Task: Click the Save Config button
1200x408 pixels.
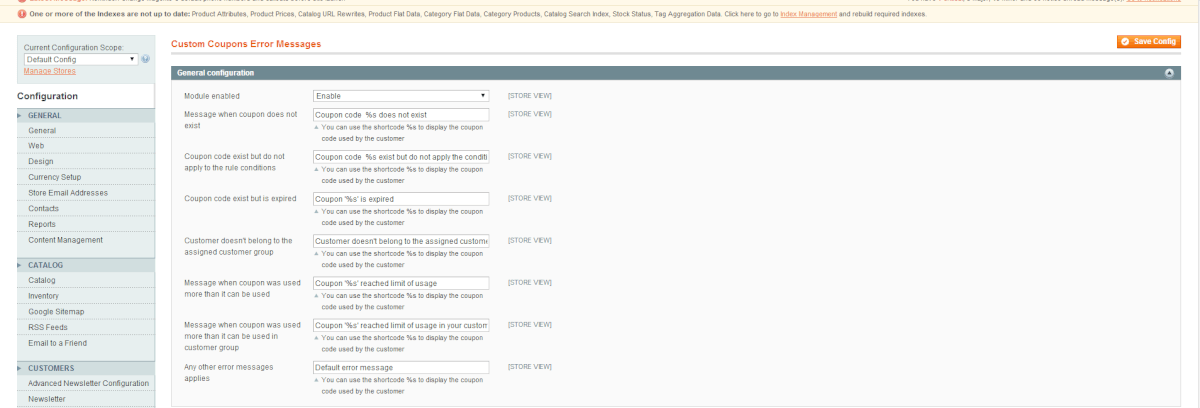Action: 1149,41
